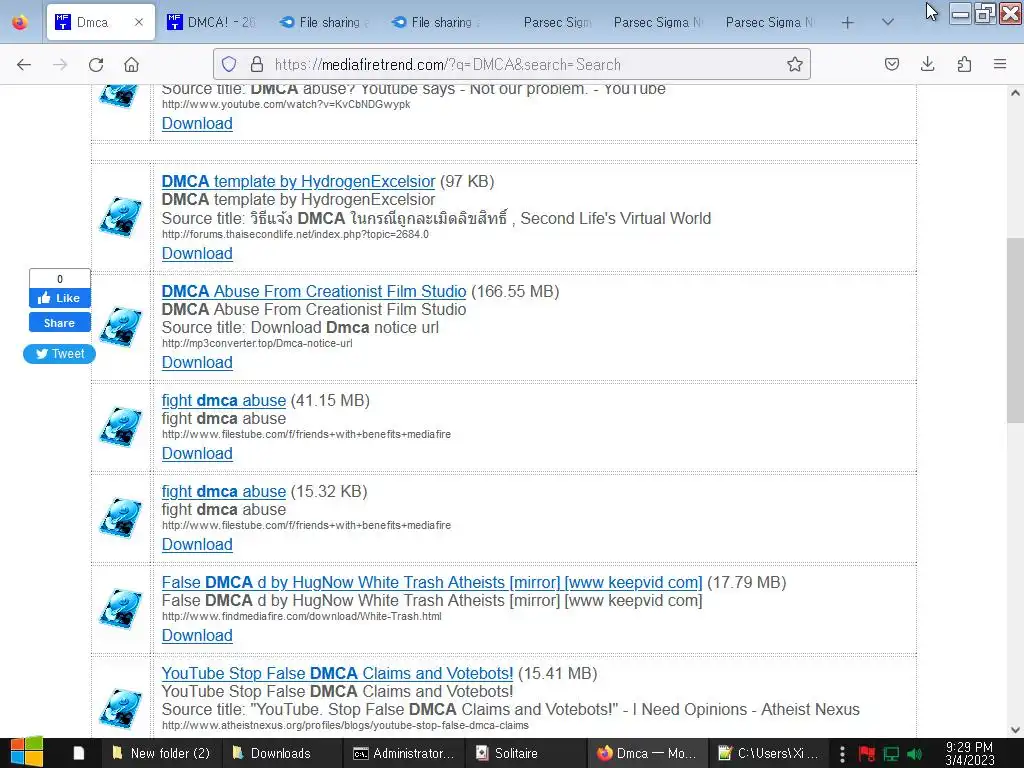Switch to second File sharing tab
The image size is (1024, 768).
pyautogui.click(x=436, y=22)
